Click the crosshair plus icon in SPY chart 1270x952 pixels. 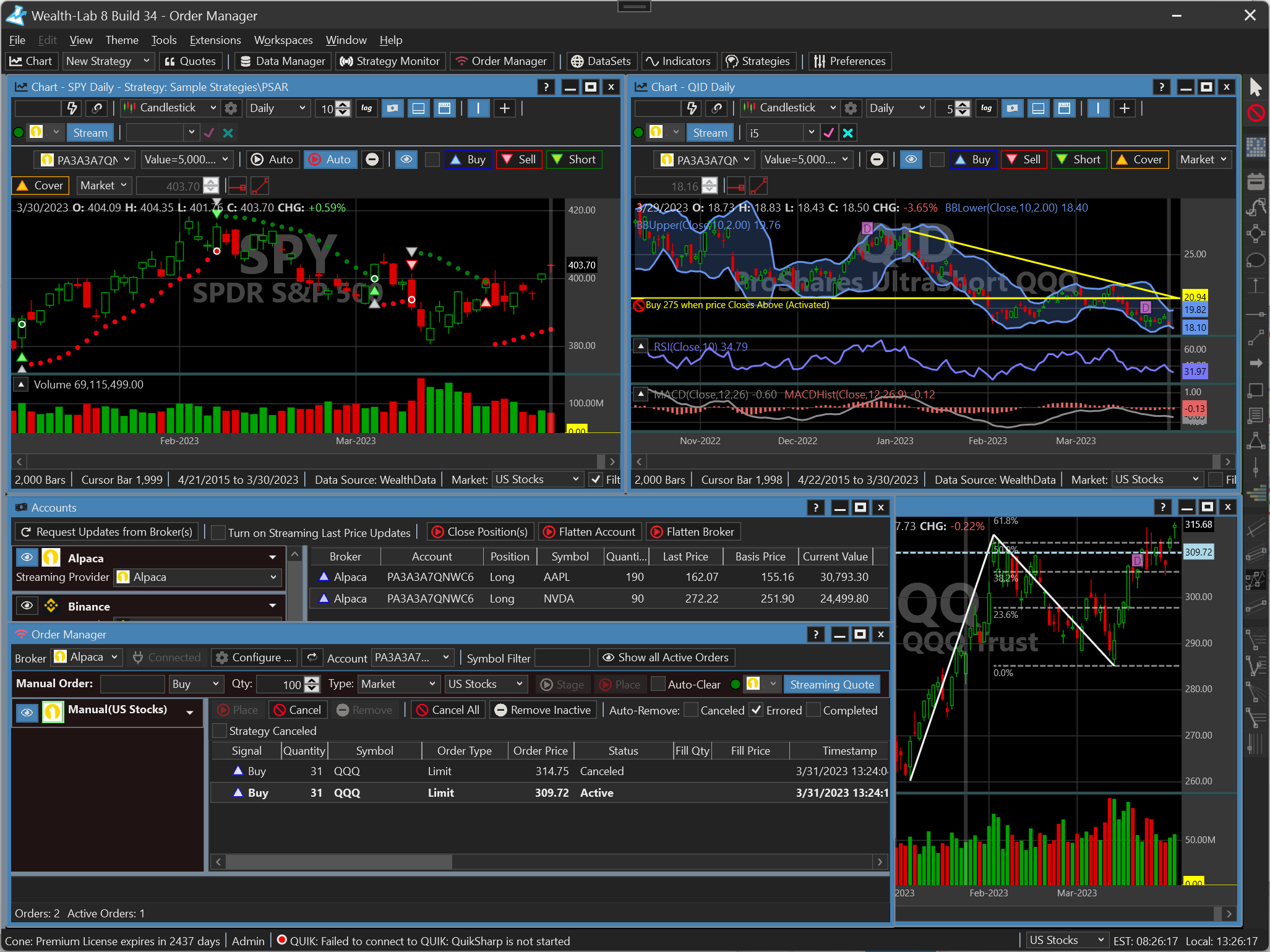tap(505, 108)
